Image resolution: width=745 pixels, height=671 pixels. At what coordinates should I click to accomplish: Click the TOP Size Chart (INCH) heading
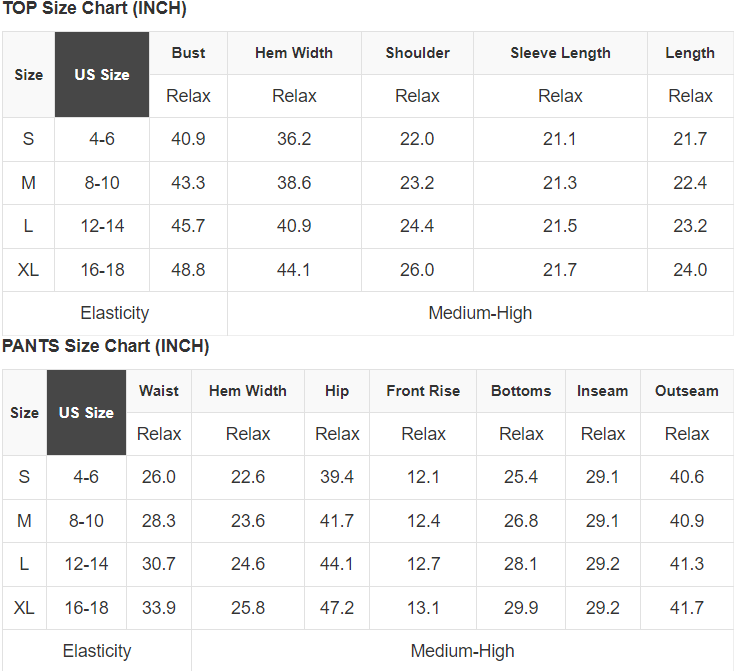click(94, 9)
